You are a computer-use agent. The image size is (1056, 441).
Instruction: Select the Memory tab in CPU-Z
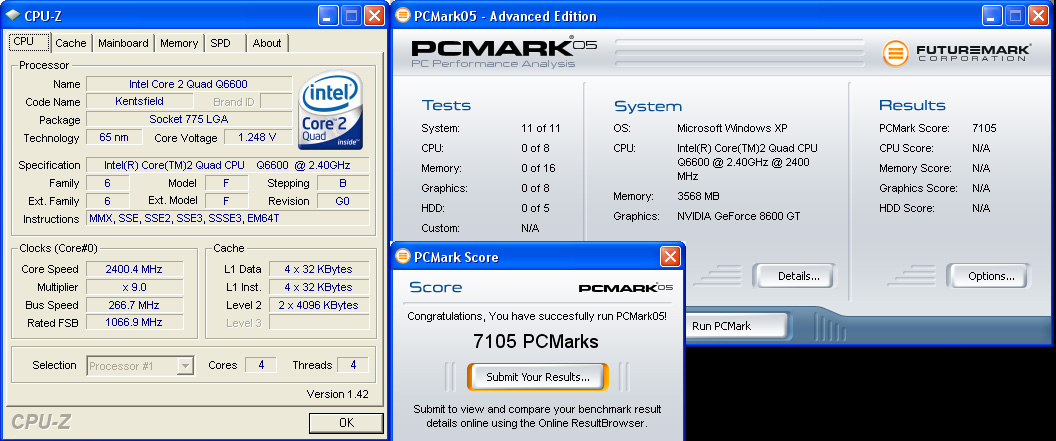[178, 43]
